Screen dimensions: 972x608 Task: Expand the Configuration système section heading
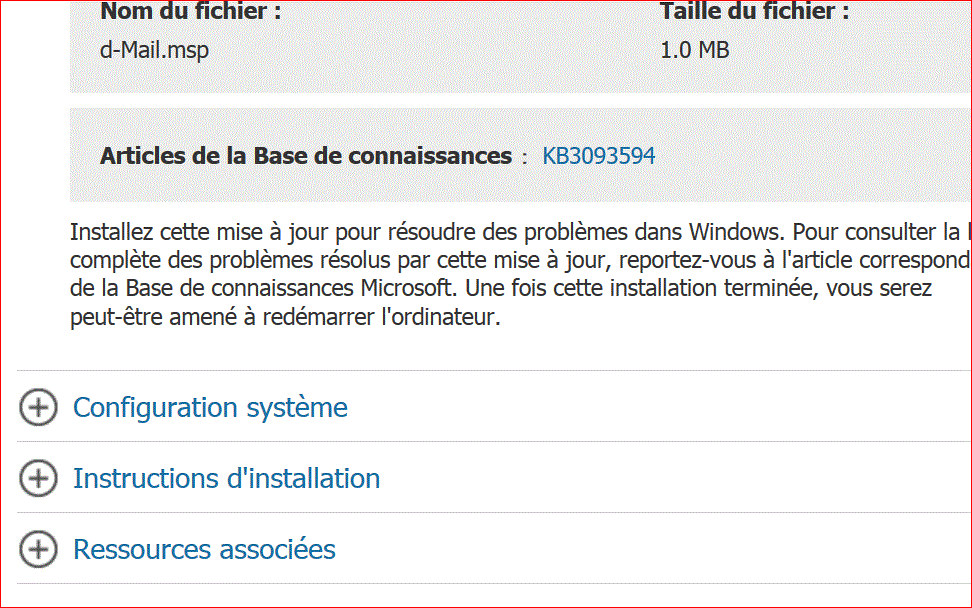210,408
